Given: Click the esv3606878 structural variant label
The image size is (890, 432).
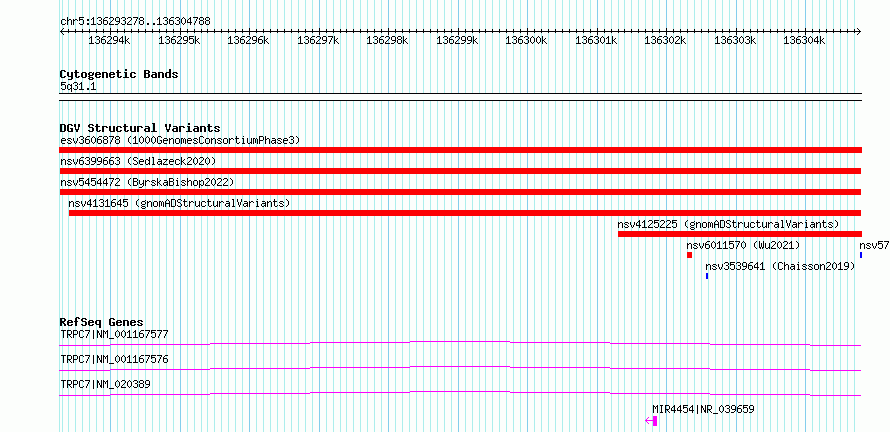Looking at the screenshot, I should [x=180, y=140].
